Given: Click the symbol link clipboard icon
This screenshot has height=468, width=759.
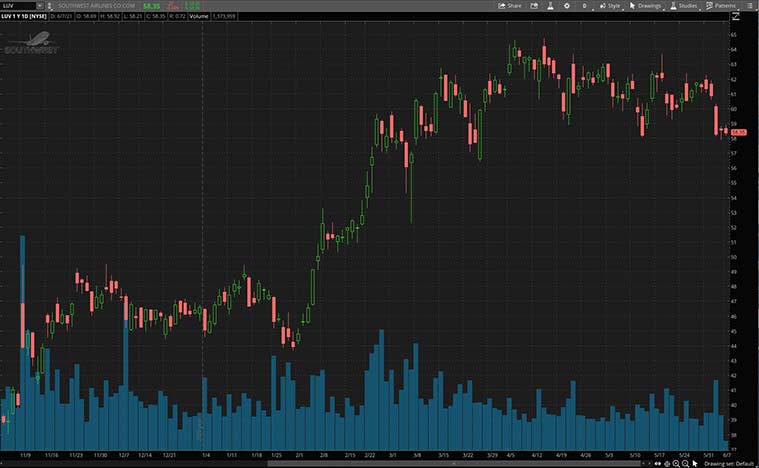Looking at the screenshot, I should 49,6.
